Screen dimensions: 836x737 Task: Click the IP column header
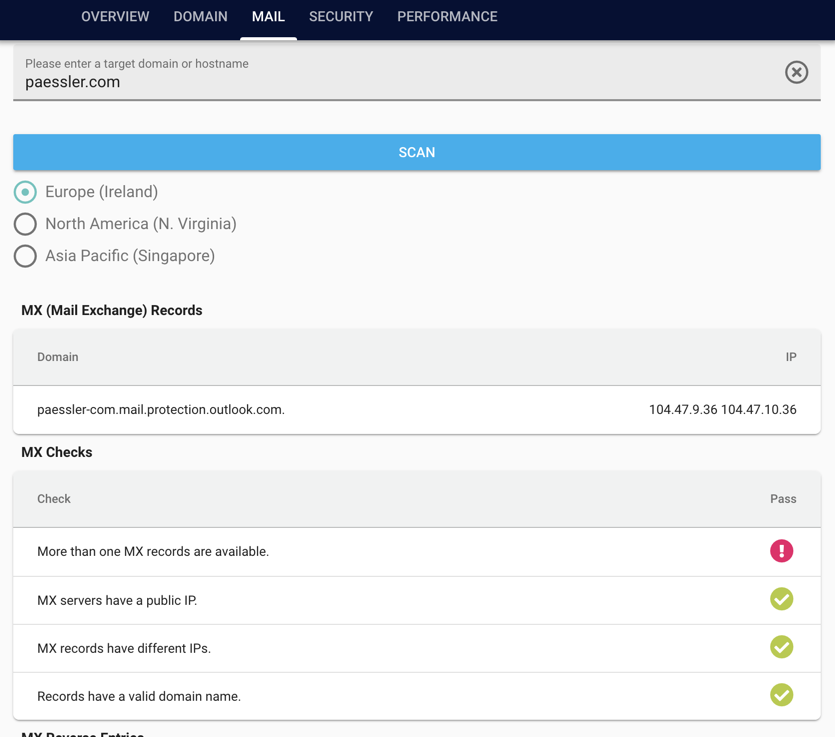tap(791, 357)
